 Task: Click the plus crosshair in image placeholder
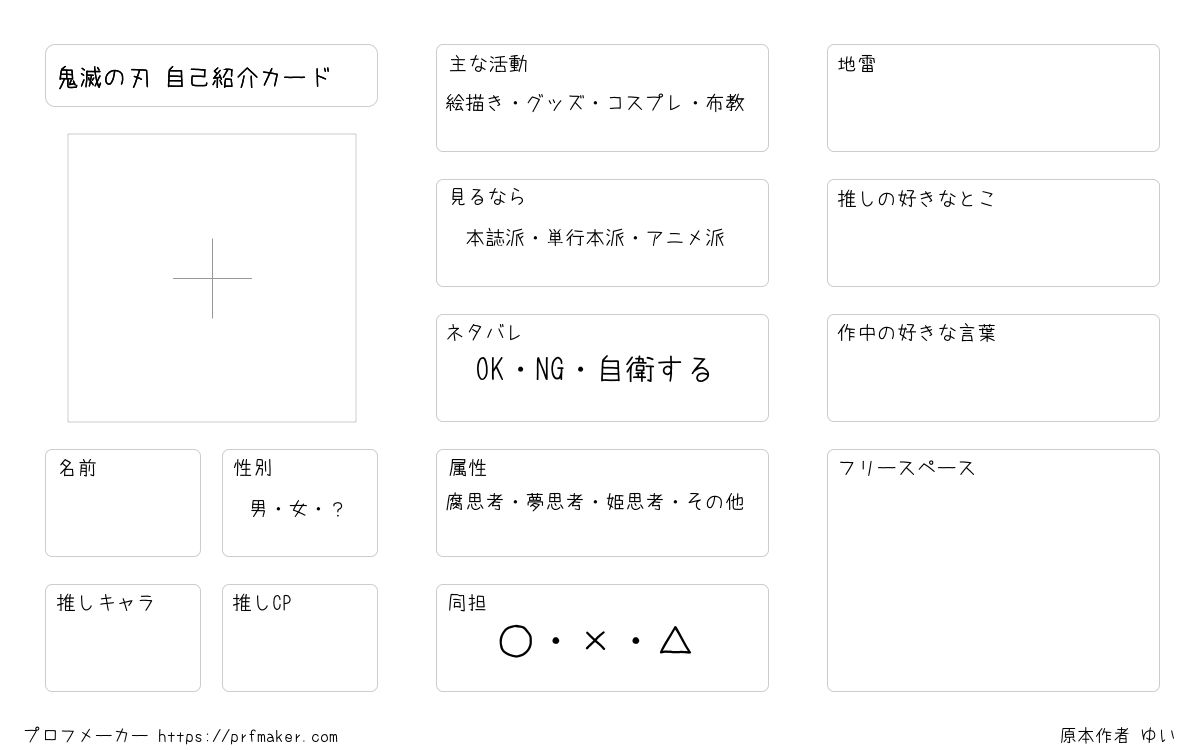pos(212,278)
